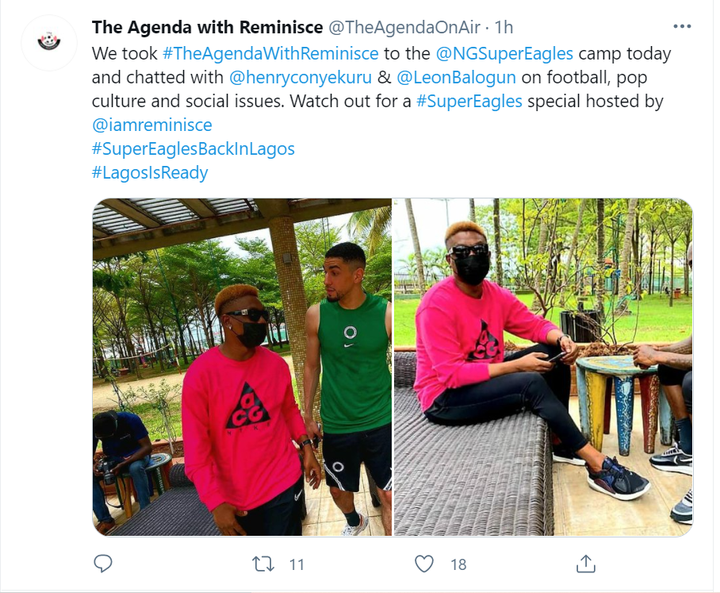Image resolution: width=720 pixels, height=593 pixels.
Task: Open the 1h tweet timestamp
Action: click(504, 28)
